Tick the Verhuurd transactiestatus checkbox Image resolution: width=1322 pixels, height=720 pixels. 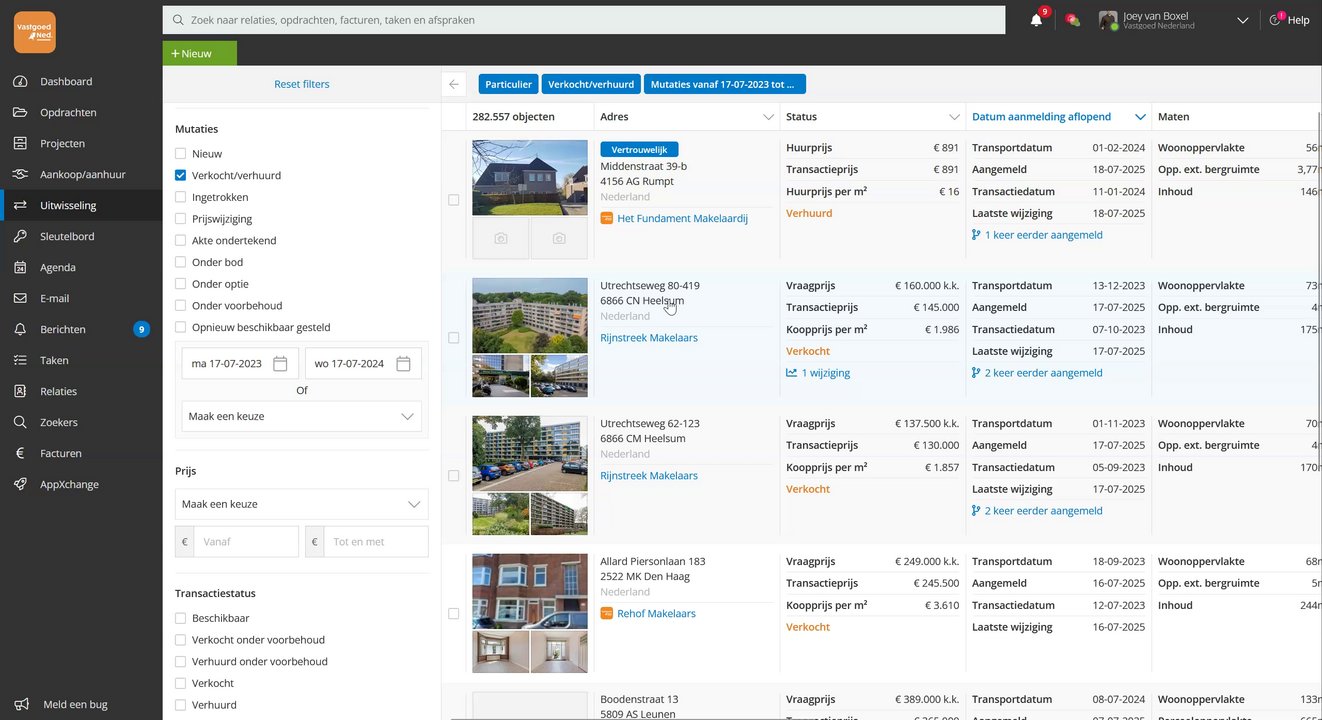pyautogui.click(x=181, y=705)
